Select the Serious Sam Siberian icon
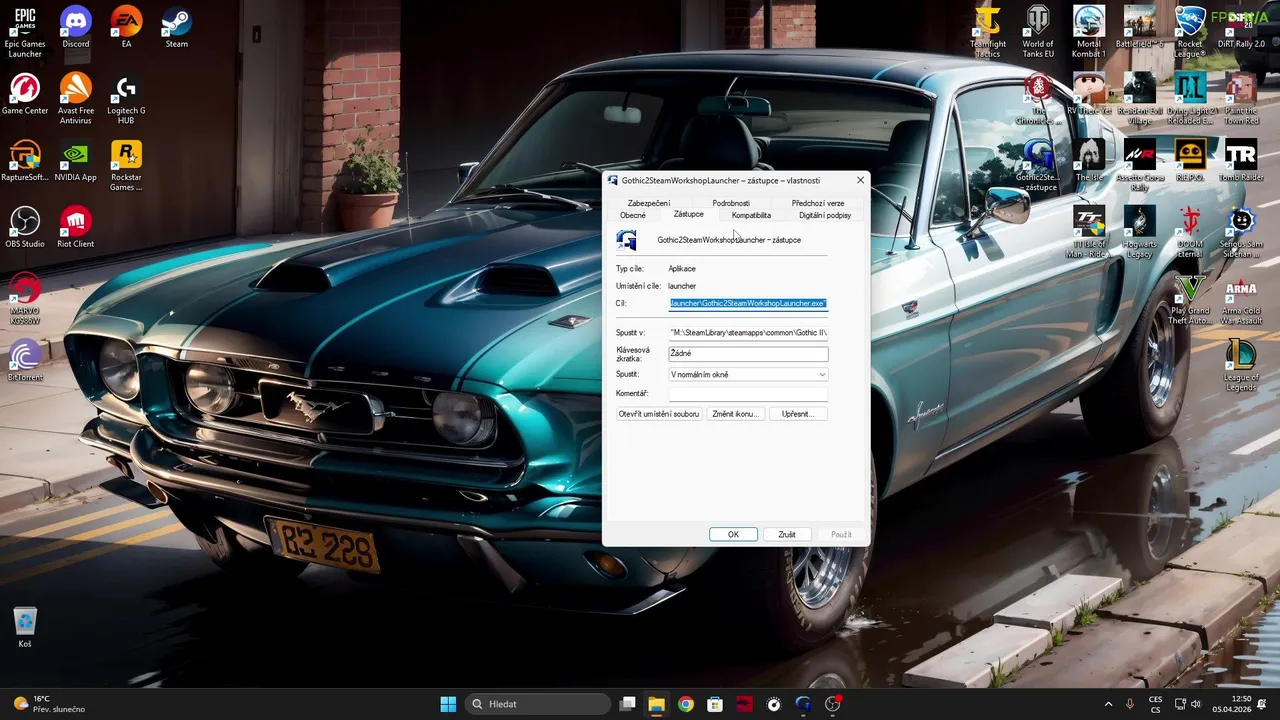 pyautogui.click(x=1241, y=232)
